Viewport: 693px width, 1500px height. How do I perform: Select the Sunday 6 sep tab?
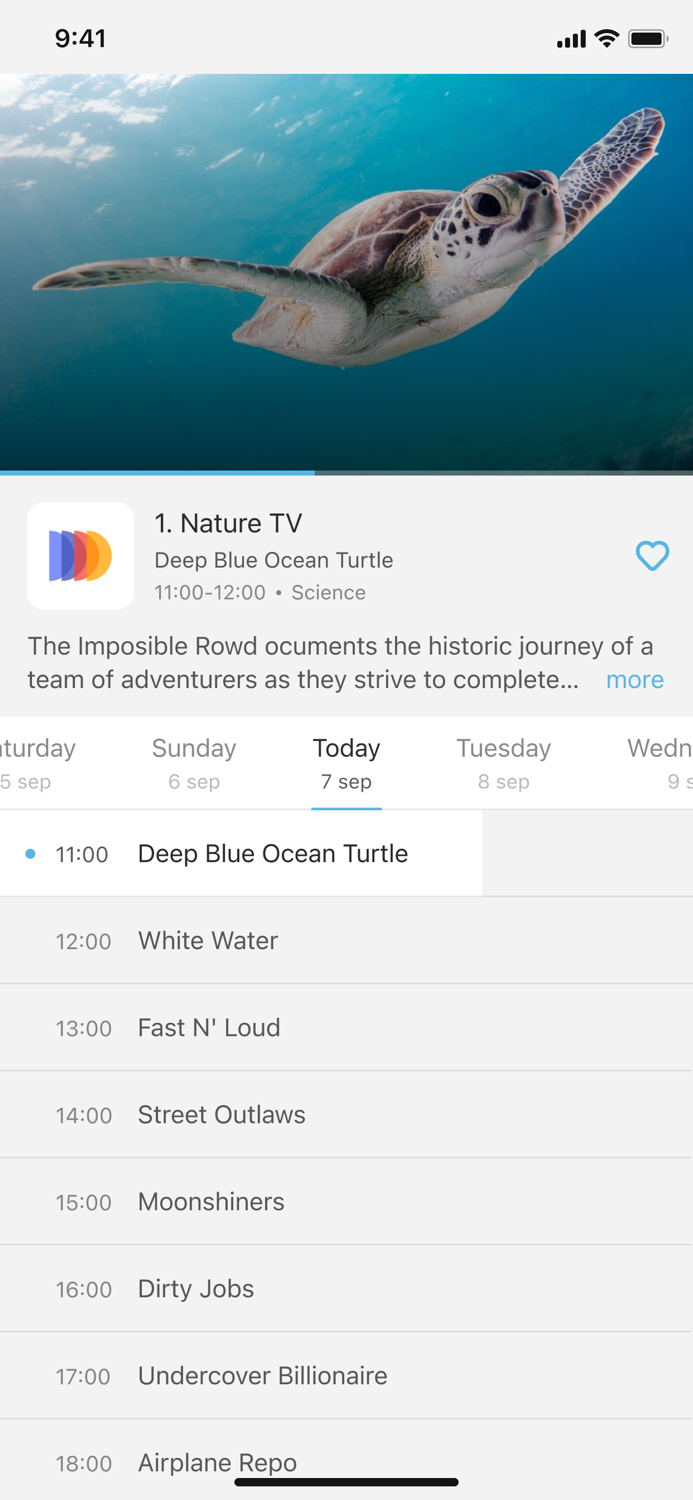click(x=194, y=763)
